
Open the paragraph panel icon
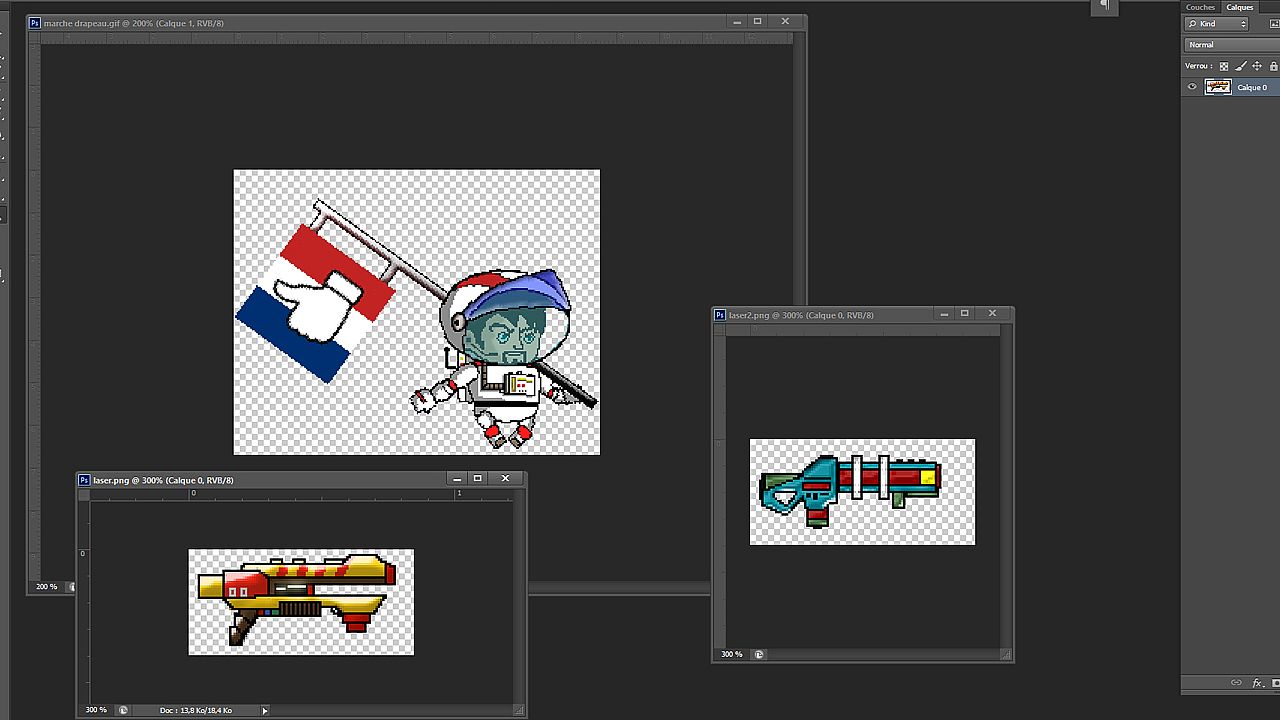click(1105, 6)
